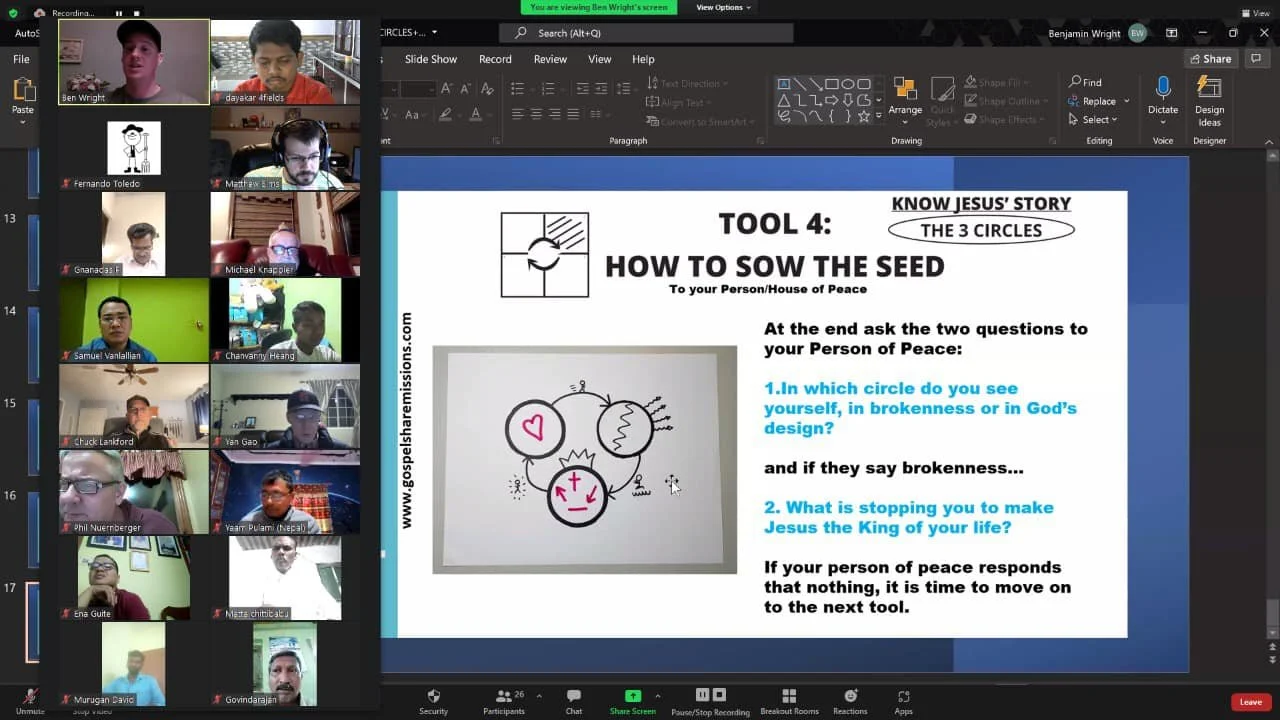Pause recording from the top recording indicator
The width and height of the screenshot is (1280, 720).
(x=118, y=13)
